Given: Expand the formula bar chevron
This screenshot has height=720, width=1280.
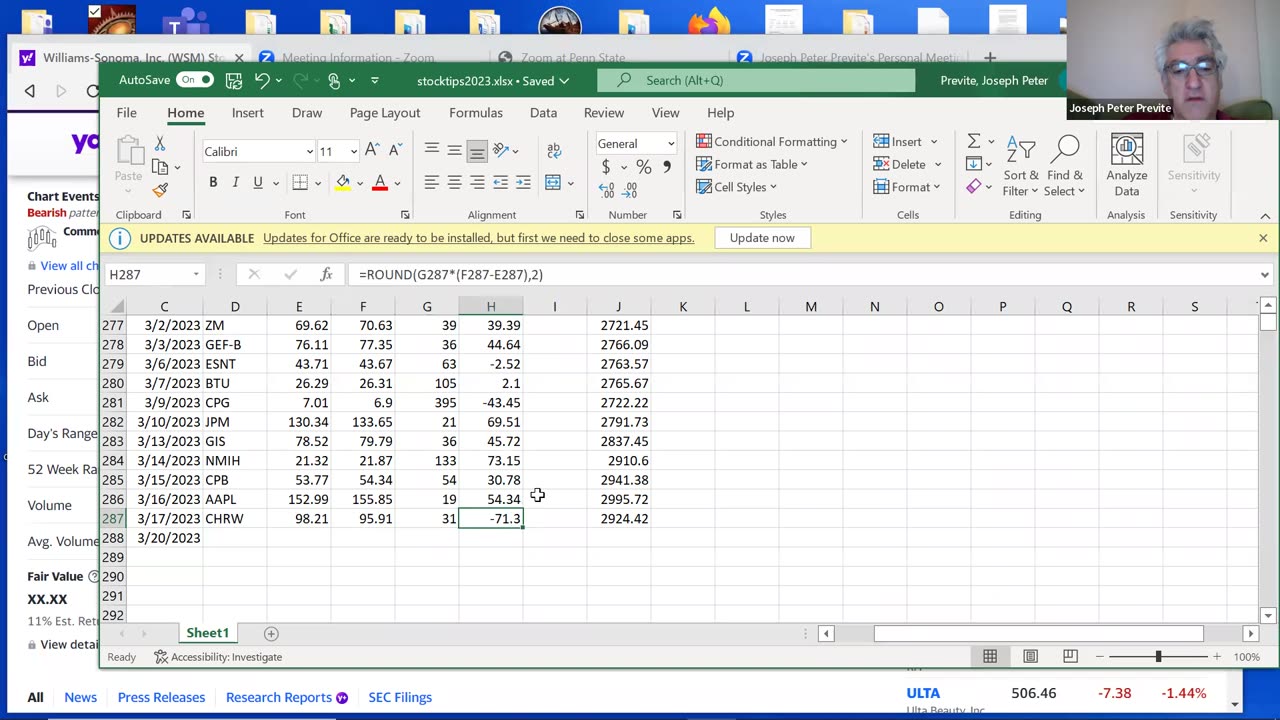Looking at the screenshot, I should 1265,274.
